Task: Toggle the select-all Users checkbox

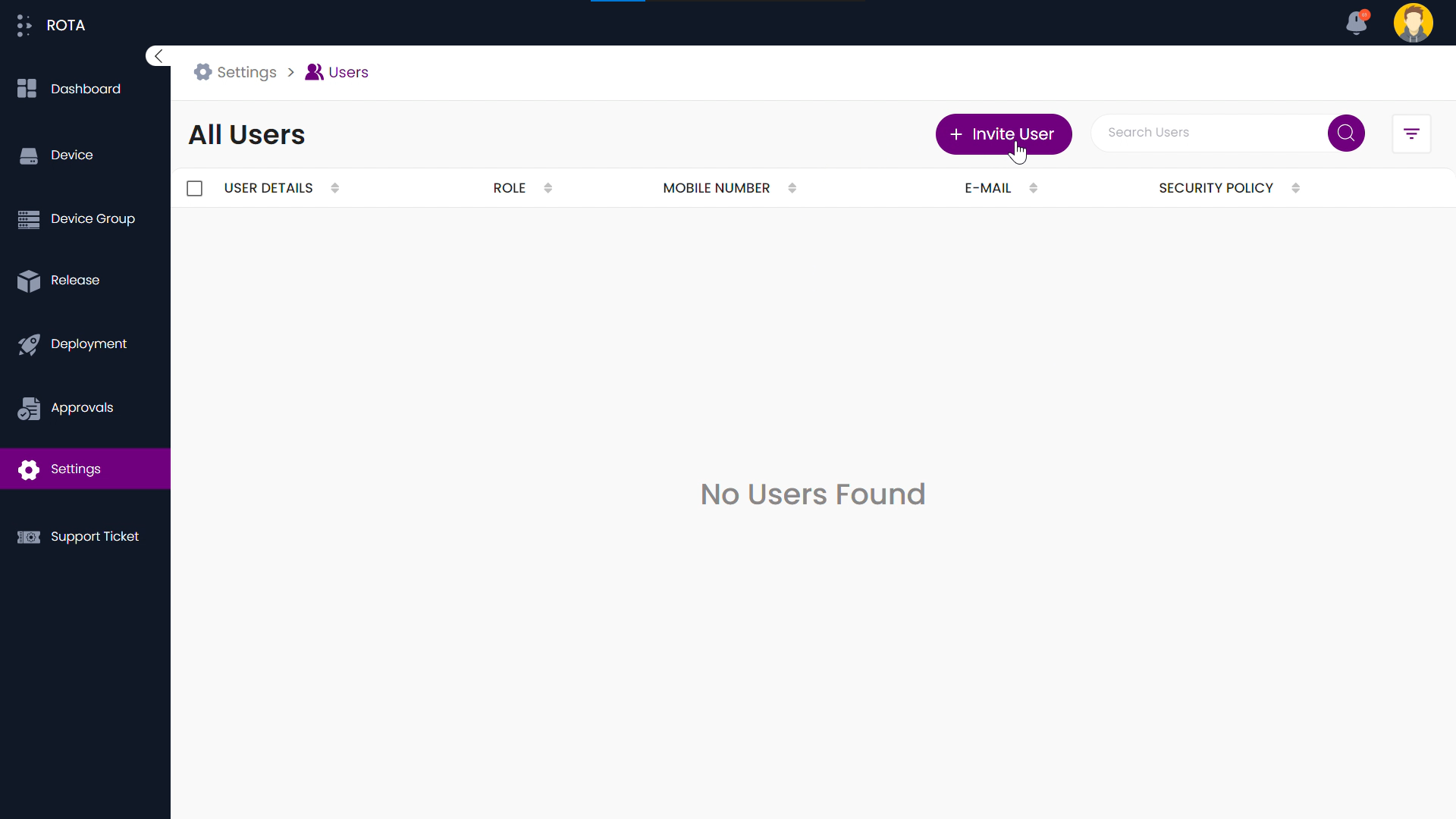Action: [195, 188]
